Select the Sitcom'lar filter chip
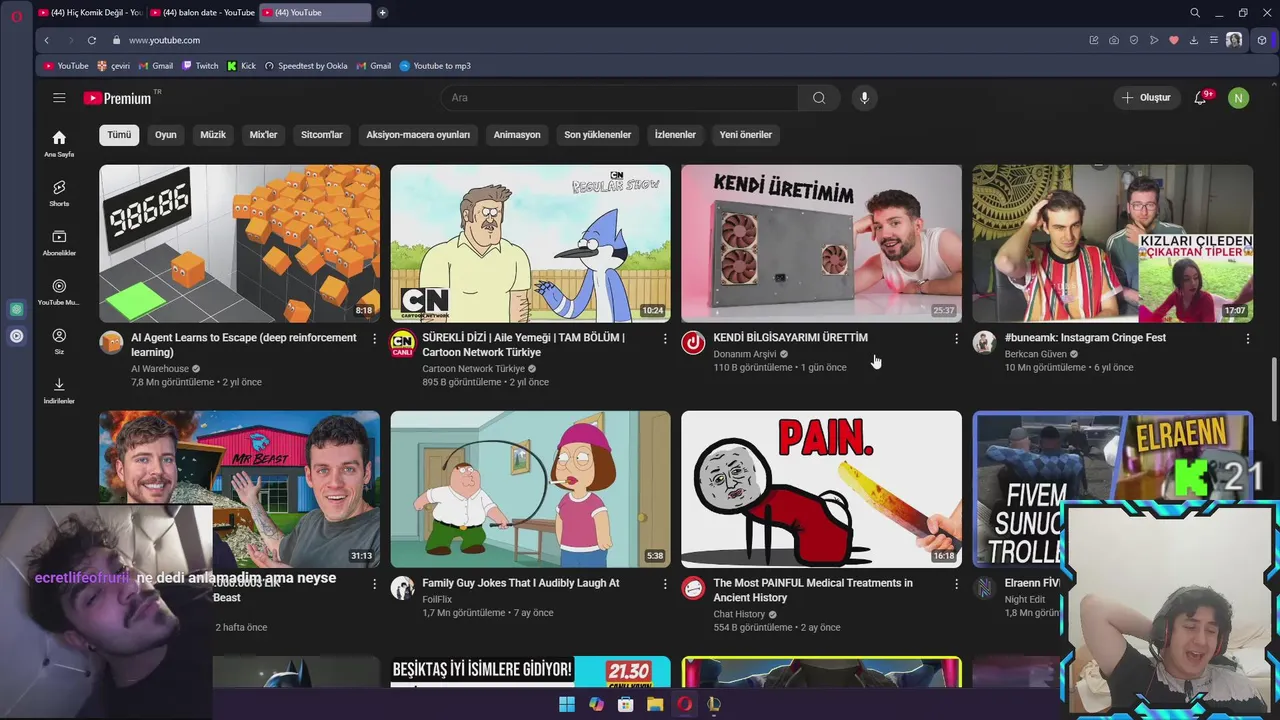Screen dimensions: 1280x720 (x=322, y=135)
